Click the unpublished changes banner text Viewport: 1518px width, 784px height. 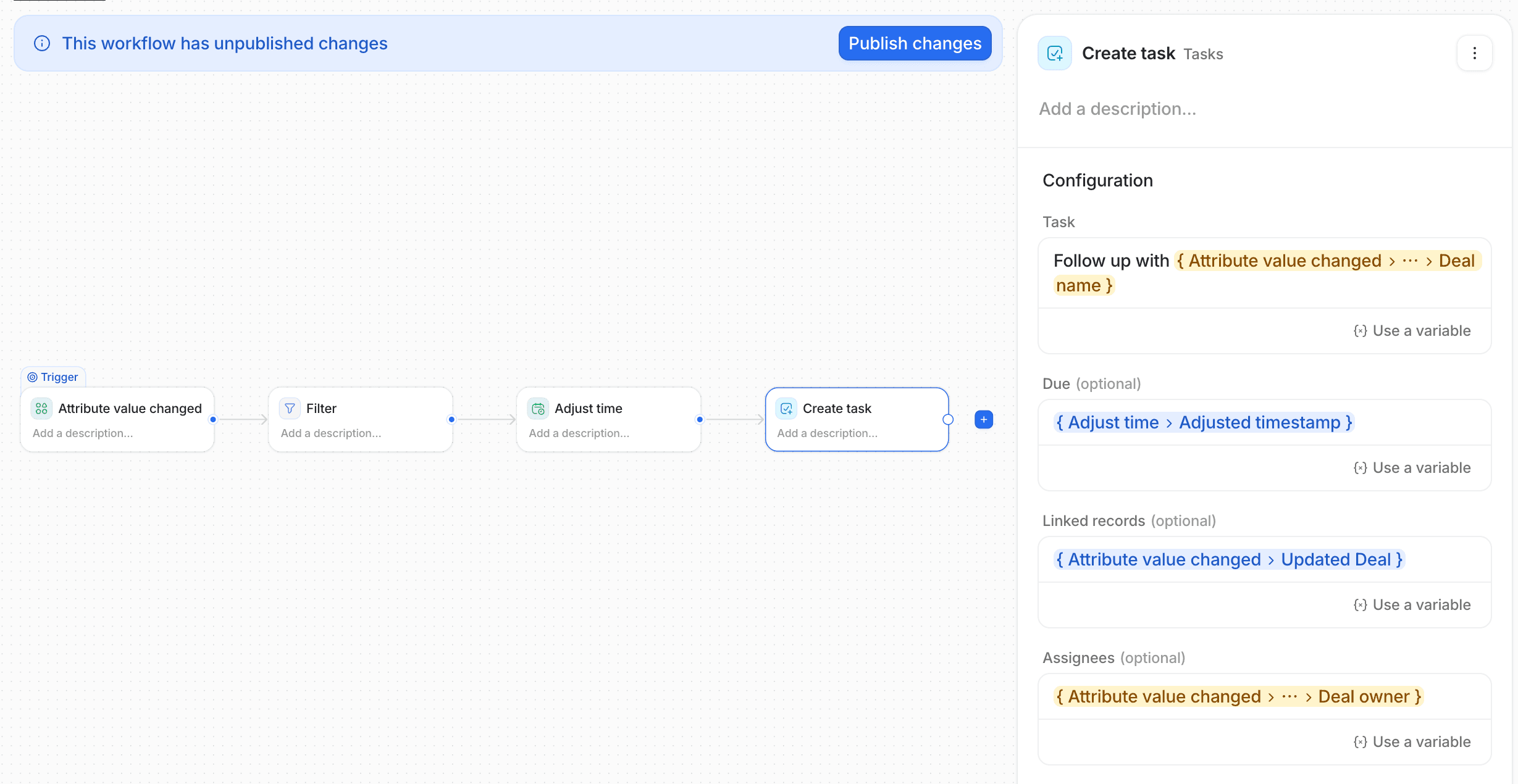(x=225, y=43)
